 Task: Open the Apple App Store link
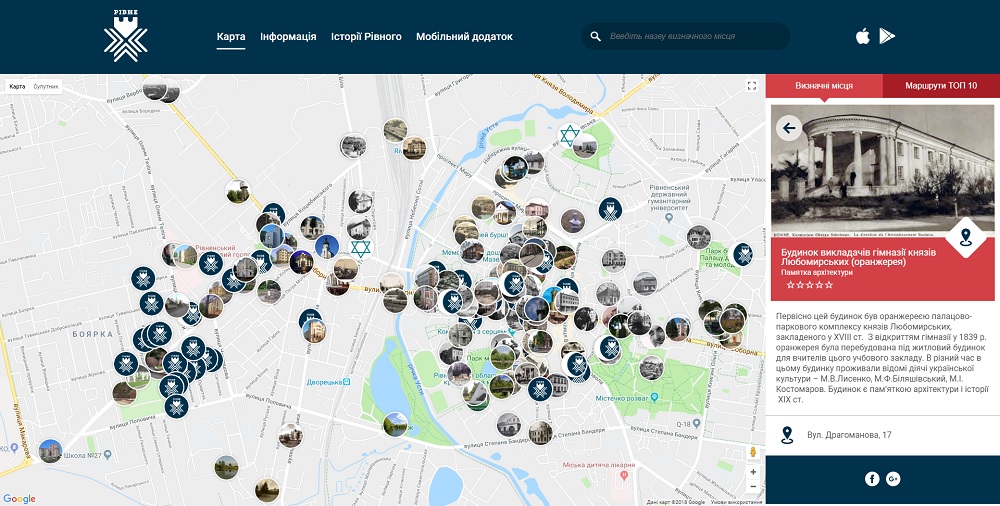(862, 37)
